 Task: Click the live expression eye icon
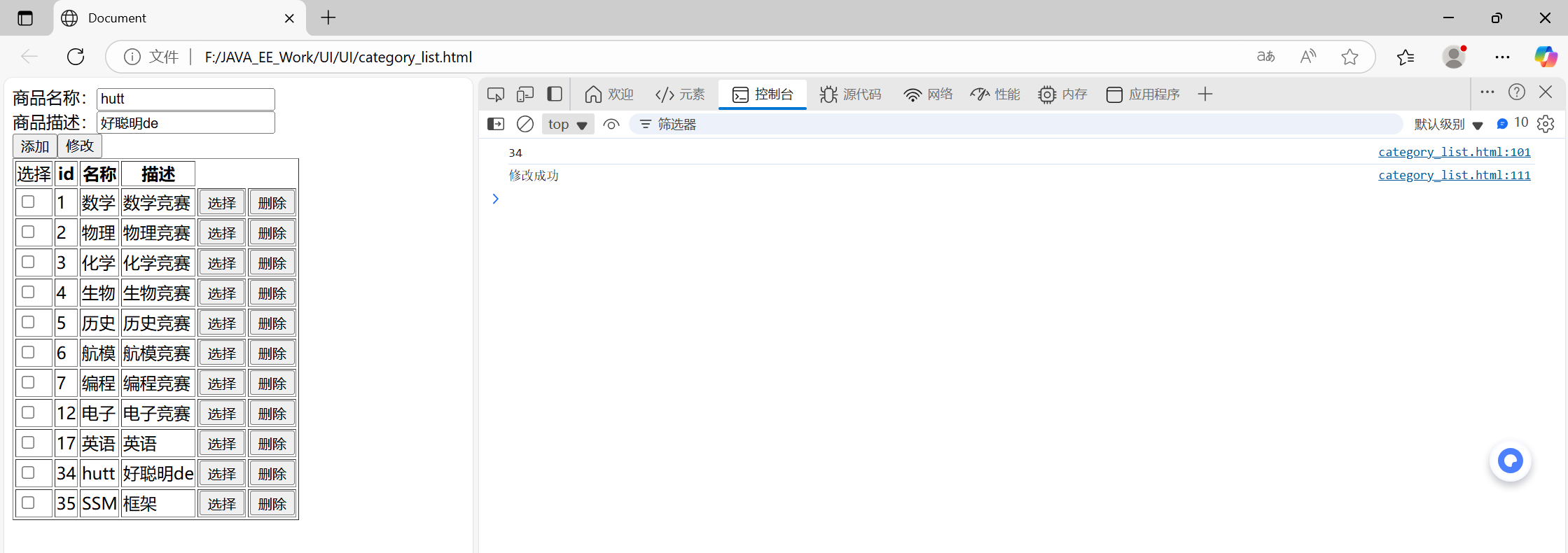click(611, 124)
